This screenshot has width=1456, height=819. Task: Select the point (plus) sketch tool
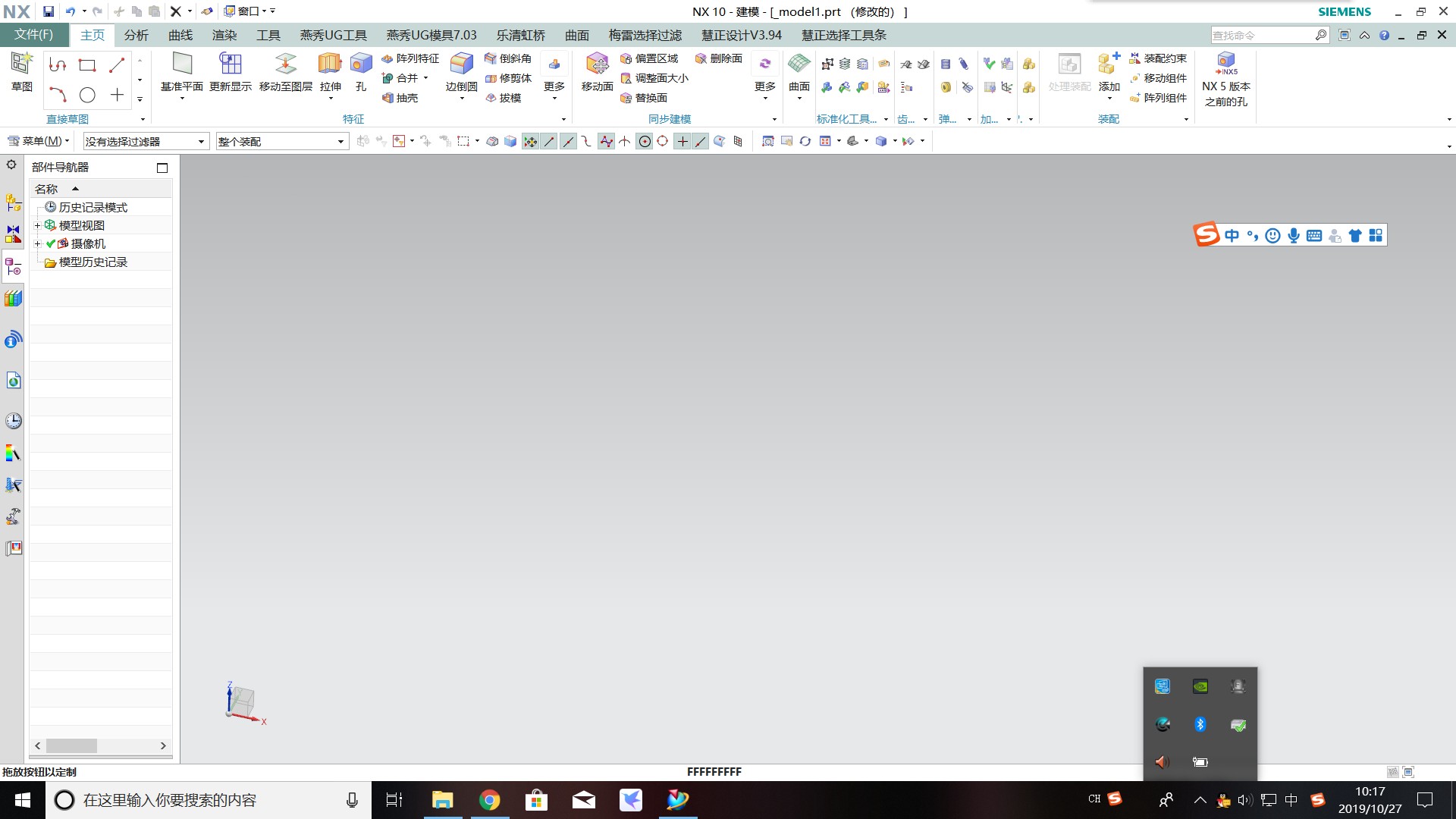click(x=117, y=95)
